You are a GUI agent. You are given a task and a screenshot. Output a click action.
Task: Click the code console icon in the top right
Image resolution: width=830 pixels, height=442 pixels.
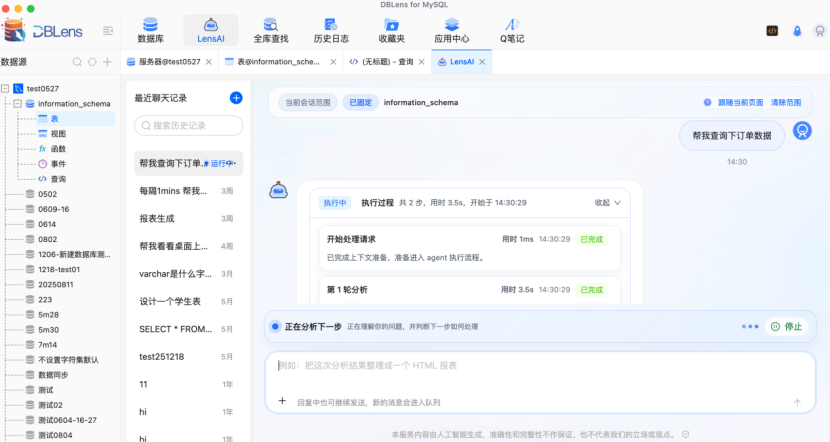click(x=772, y=31)
